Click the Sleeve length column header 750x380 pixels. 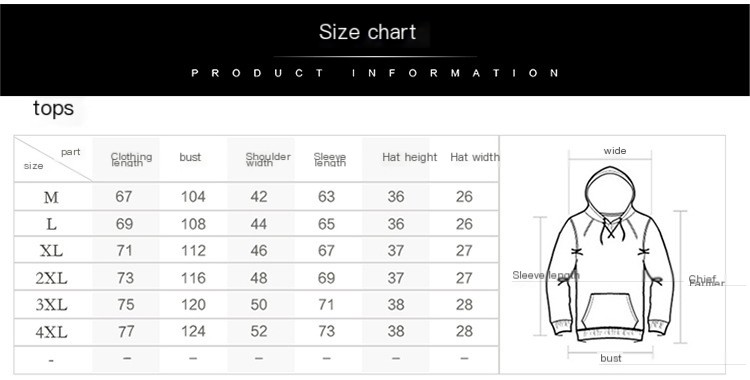tap(330, 159)
